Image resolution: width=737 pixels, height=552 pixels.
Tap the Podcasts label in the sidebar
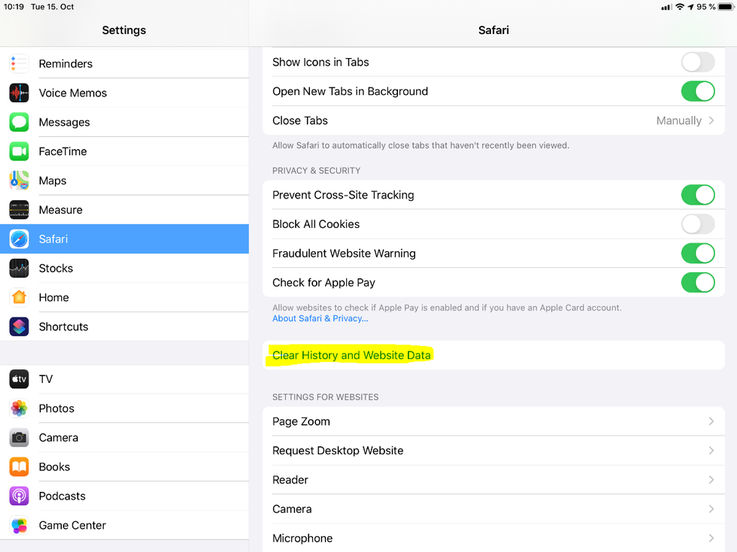(x=62, y=496)
